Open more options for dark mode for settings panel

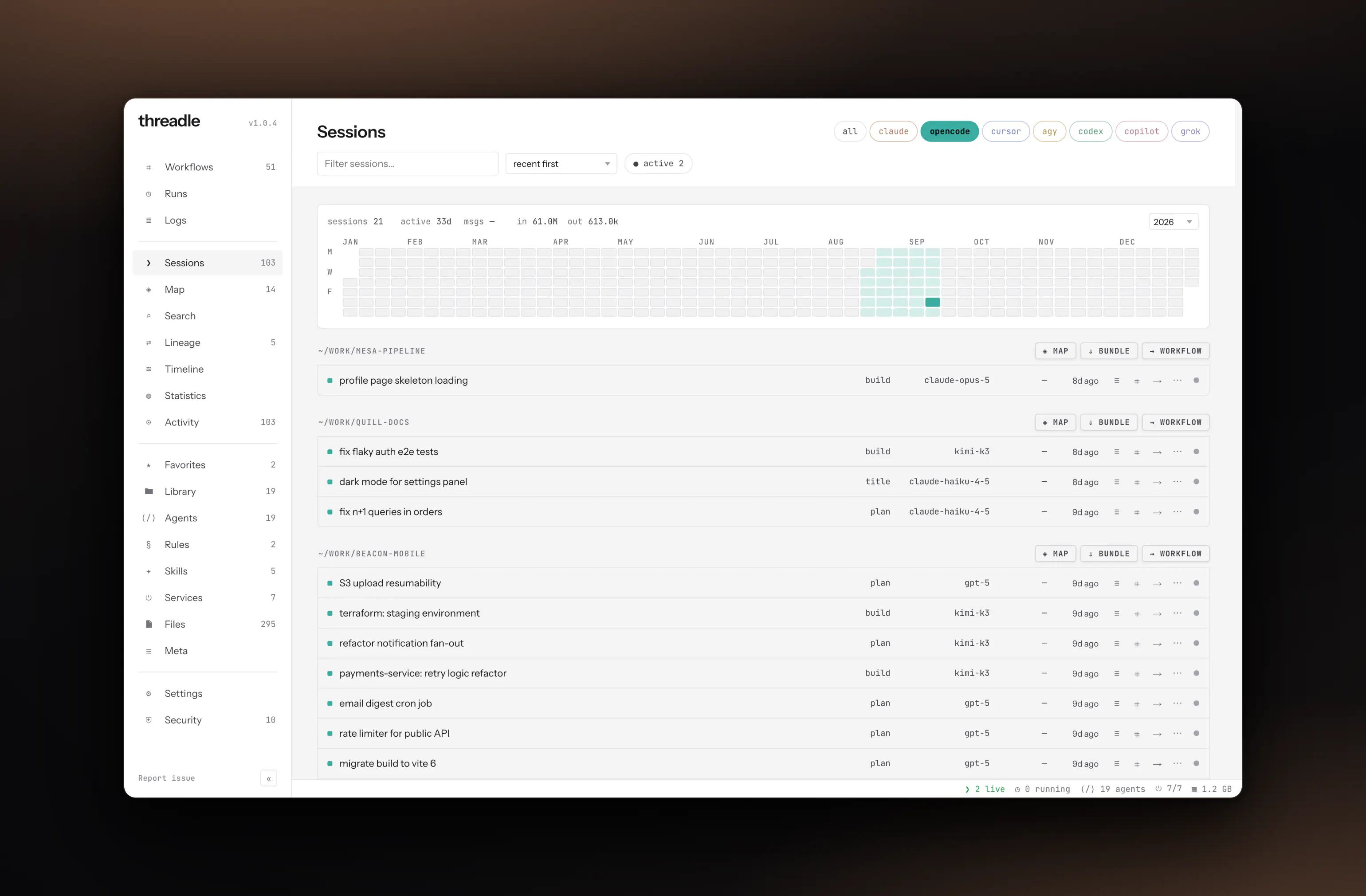point(1177,482)
